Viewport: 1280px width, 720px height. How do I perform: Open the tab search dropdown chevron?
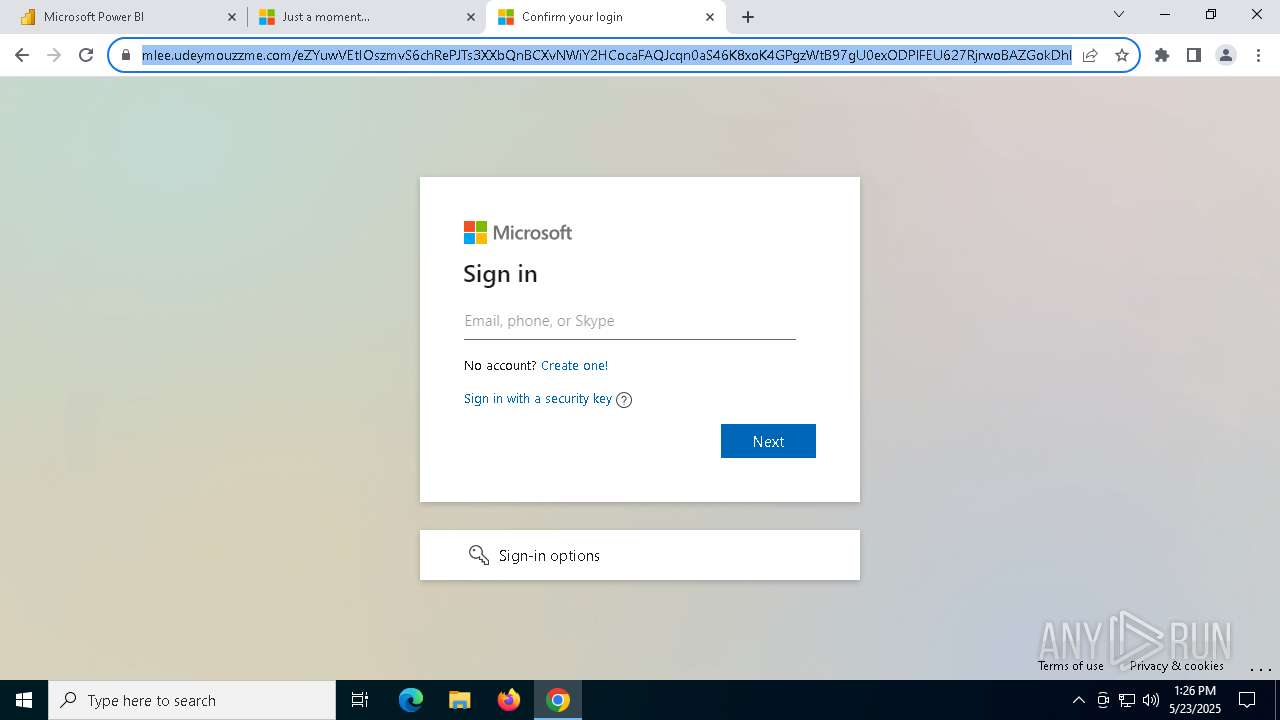point(1119,15)
